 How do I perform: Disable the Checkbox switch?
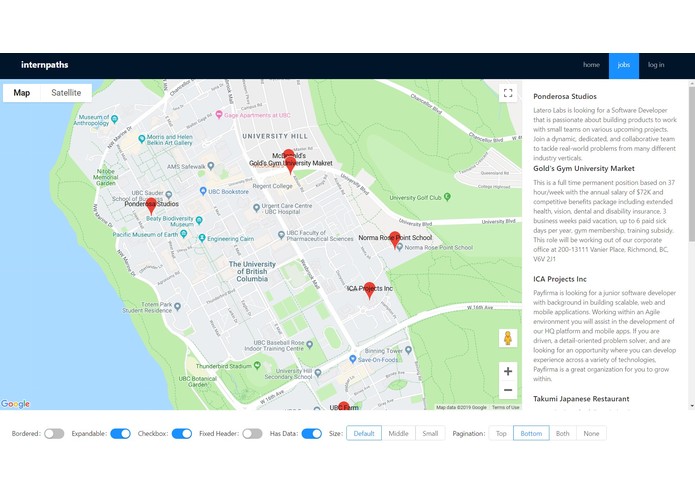[x=182, y=434]
